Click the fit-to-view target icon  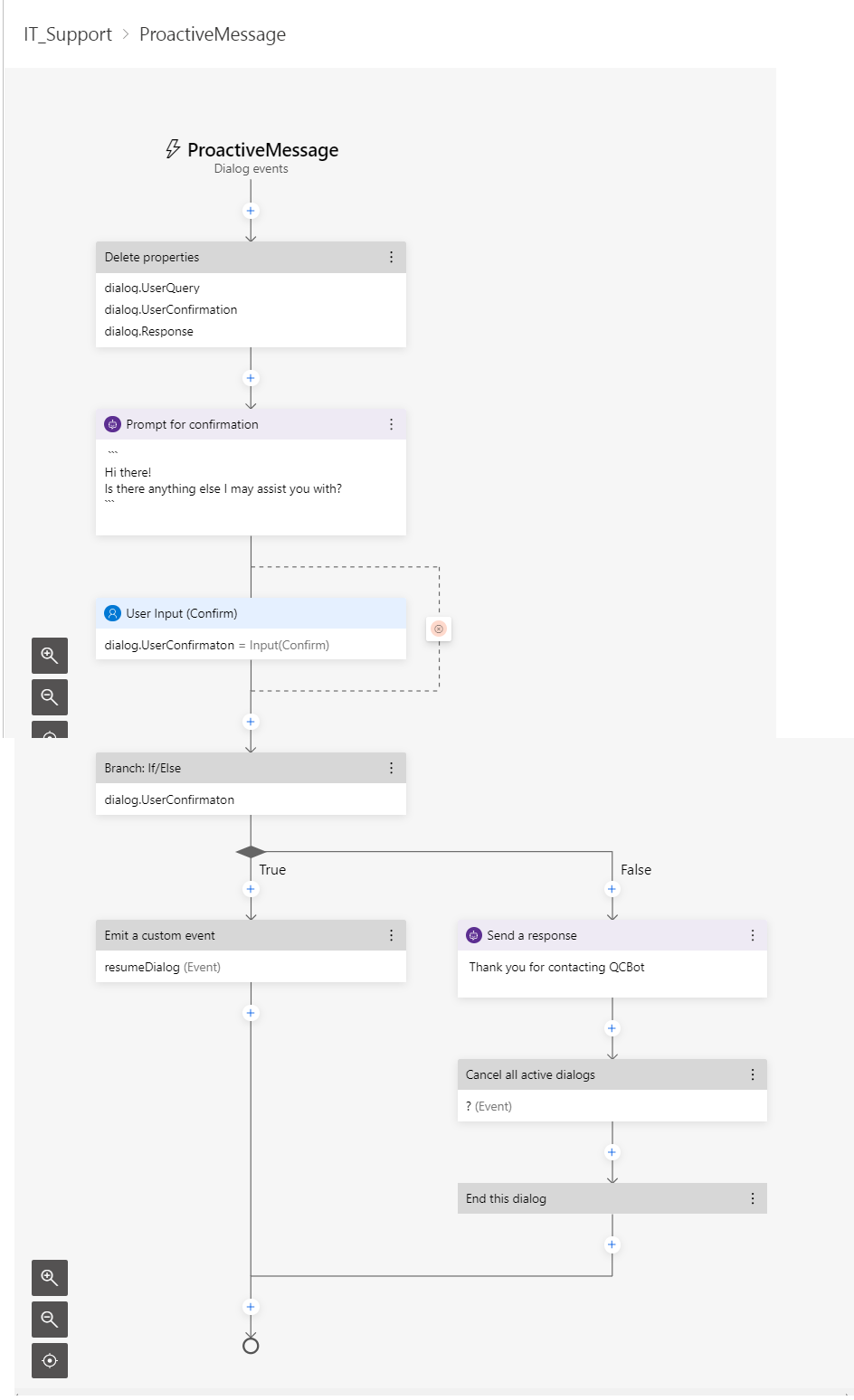50,1360
